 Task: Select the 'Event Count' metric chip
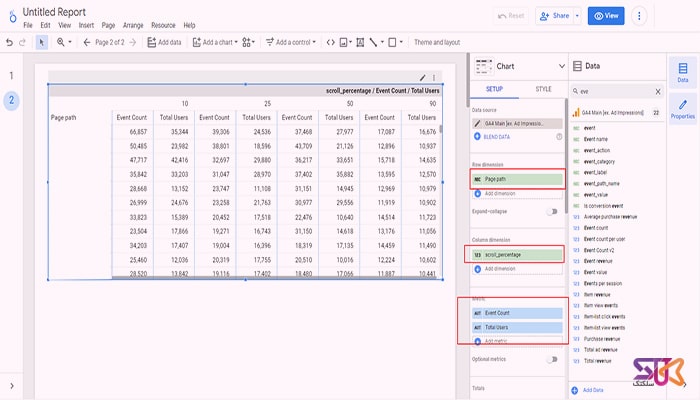(517, 313)
